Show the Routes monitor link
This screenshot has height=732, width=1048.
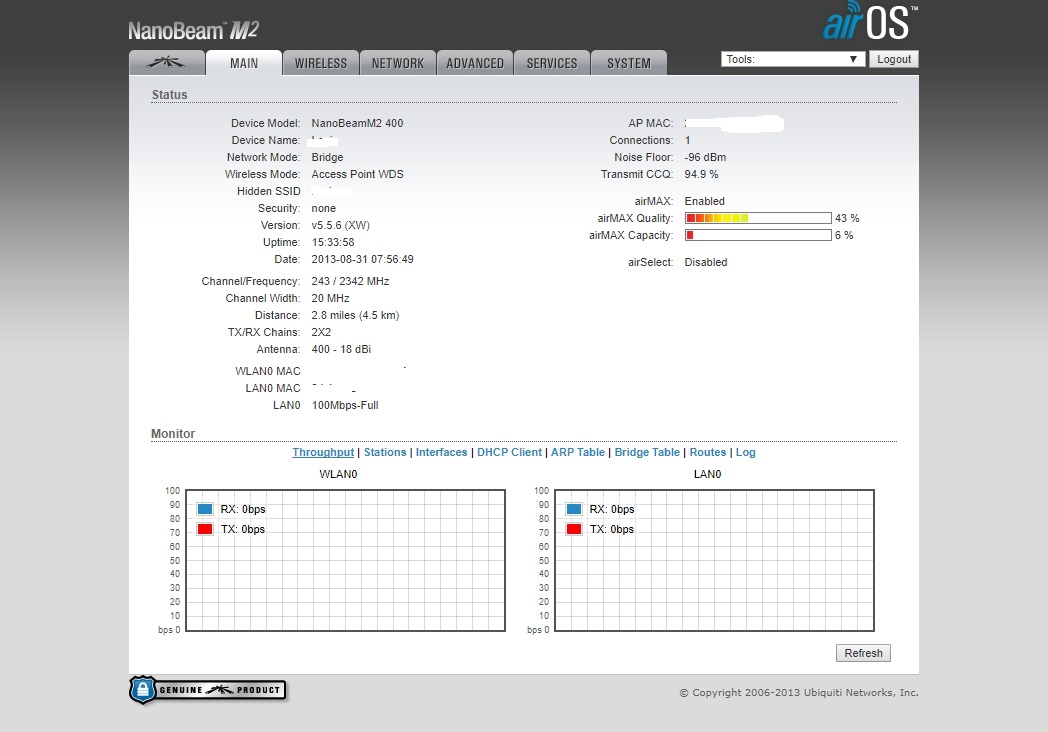pyautogui.click(x=708, y=452)
